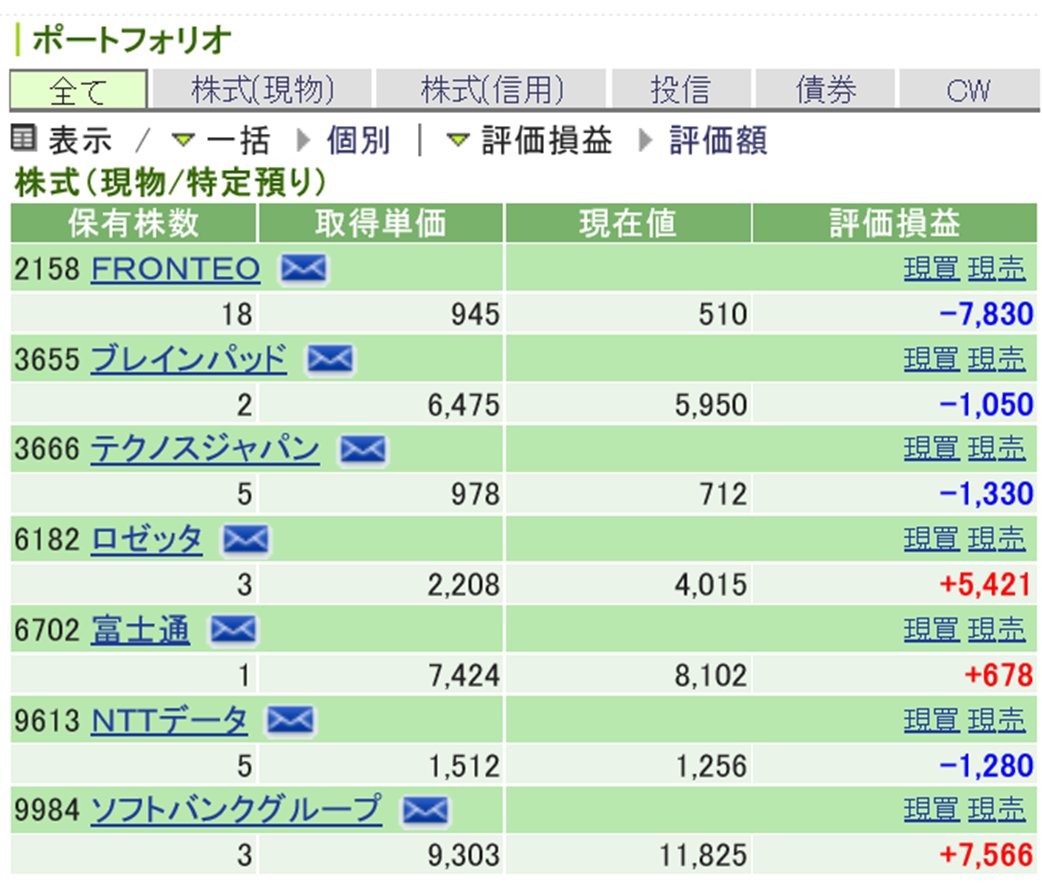Click the 取得単価 column header

point(381,223)
